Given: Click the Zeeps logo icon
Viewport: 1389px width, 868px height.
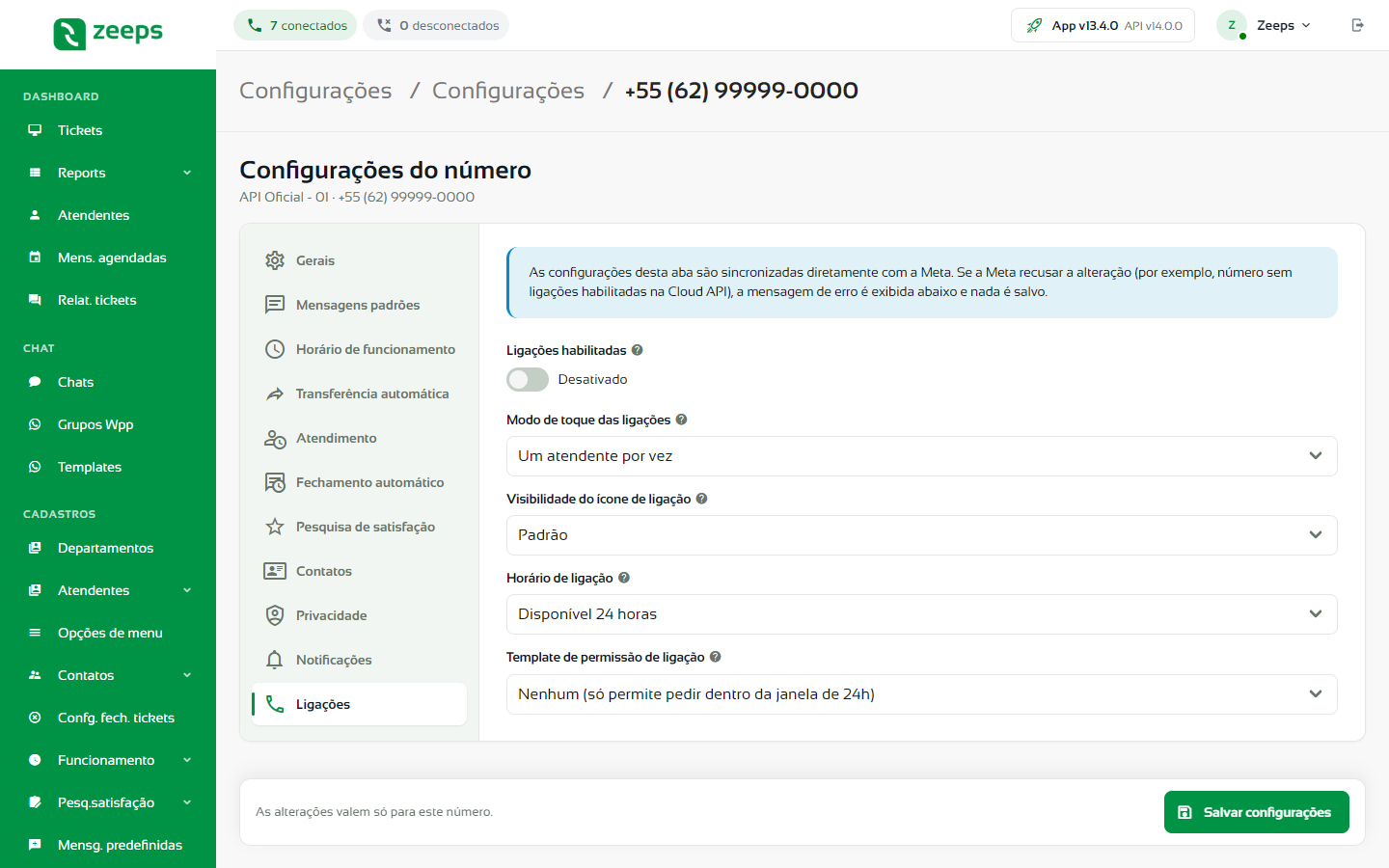Looking at the screenshot, I should [x=69, y=34].
